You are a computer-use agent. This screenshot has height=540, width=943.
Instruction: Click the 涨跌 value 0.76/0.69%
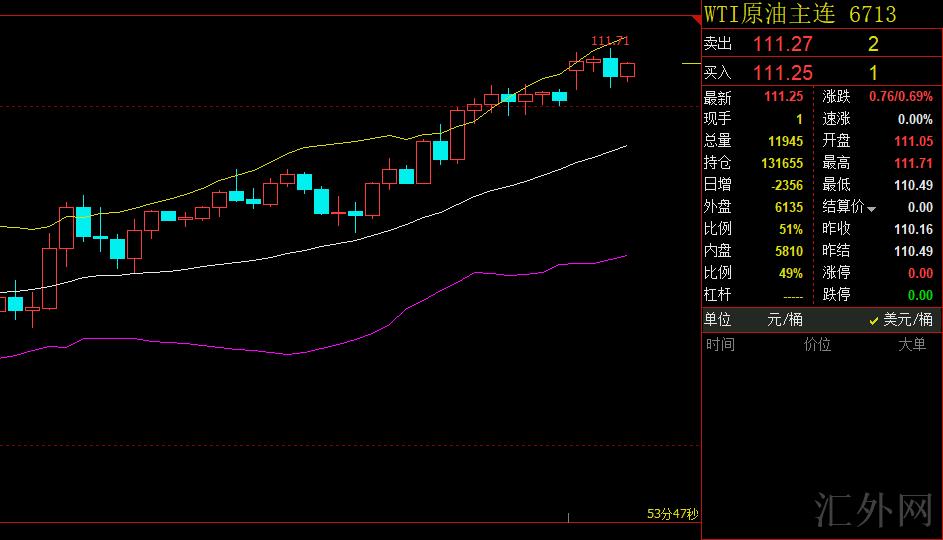(x=901, y=96)
